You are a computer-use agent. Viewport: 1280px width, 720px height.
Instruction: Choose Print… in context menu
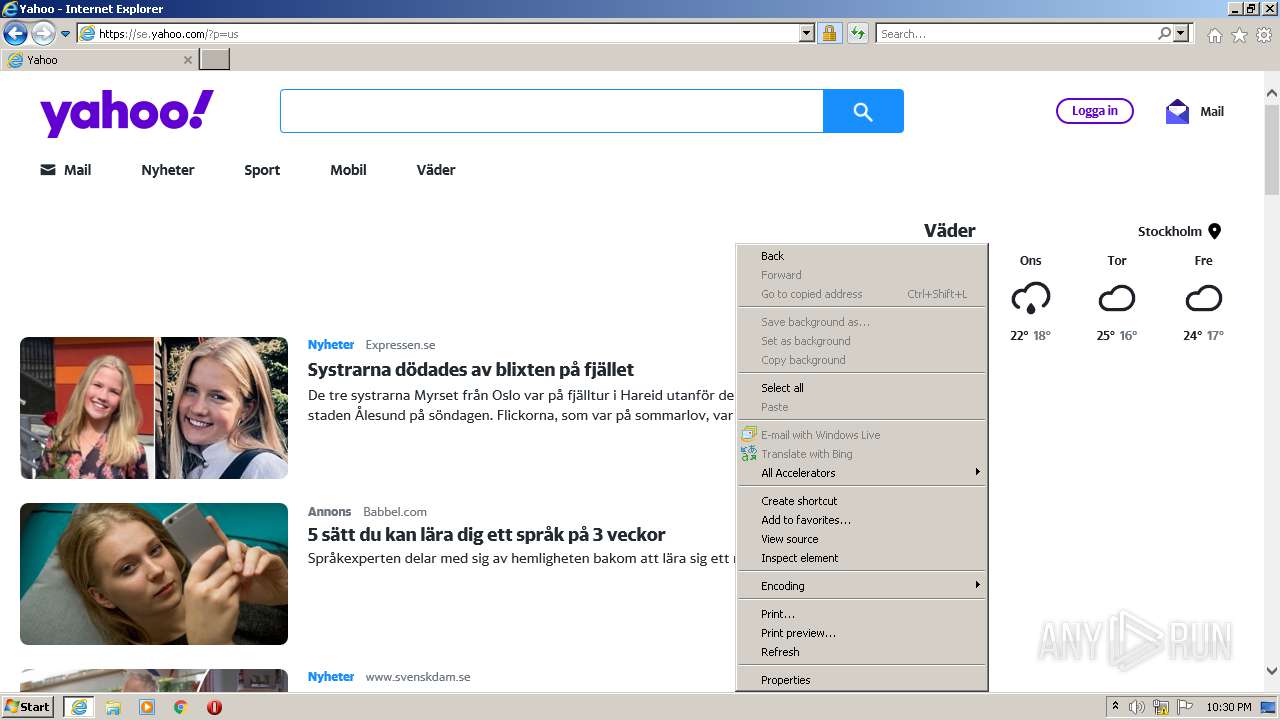click(x=862, y=614)
